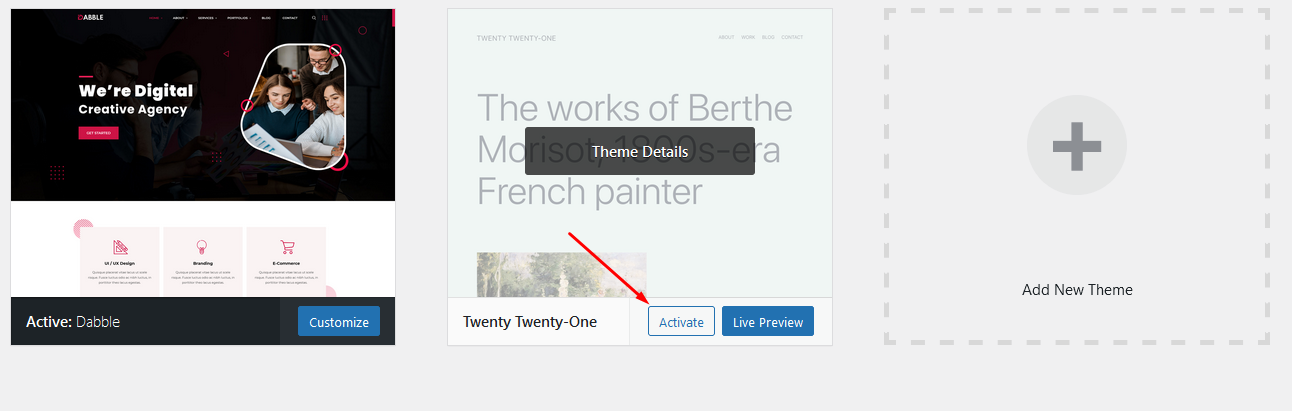Click the Dabble hero image of students

[295, 107]
